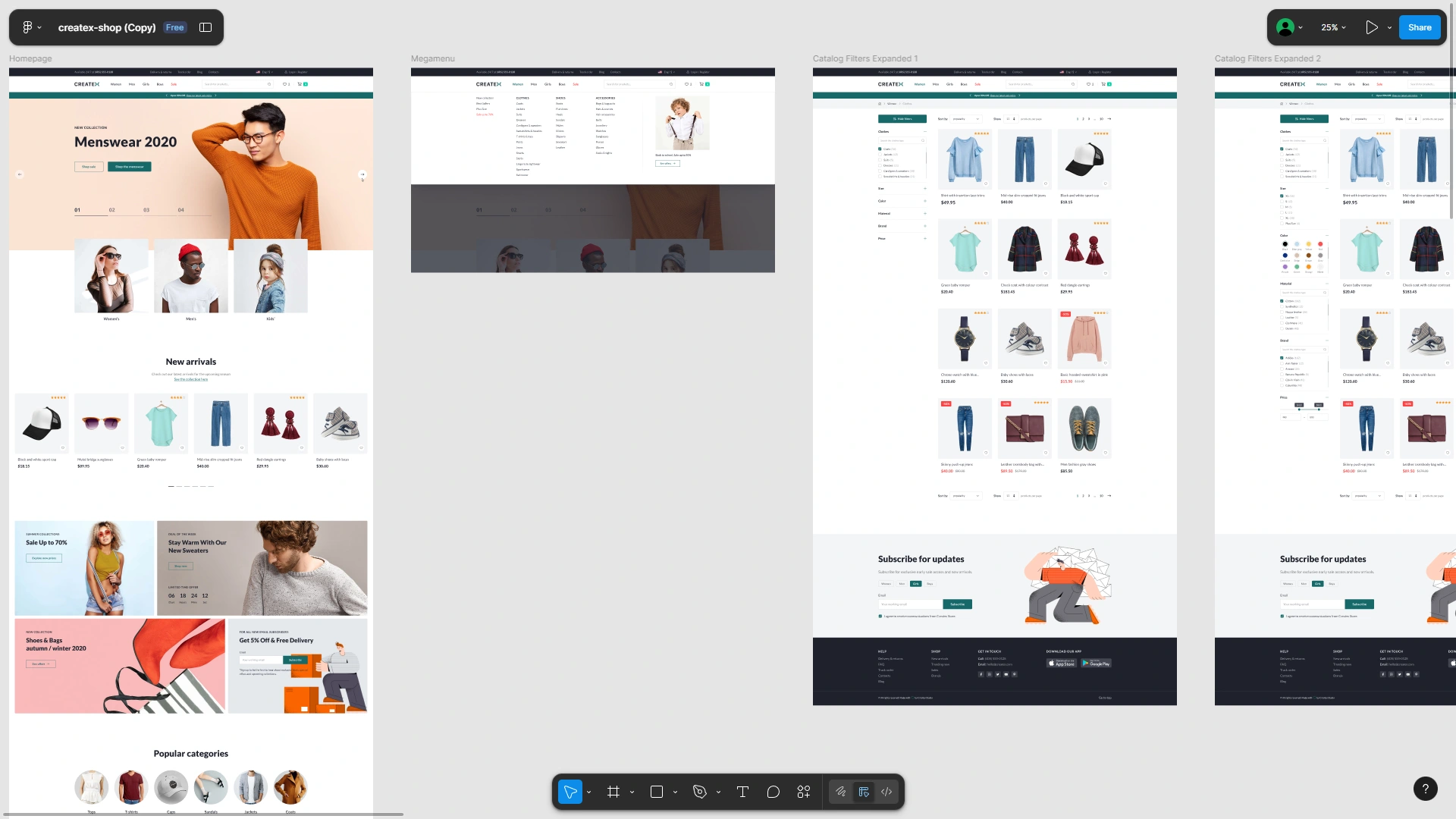Open the help question mark button
Screen dimensions: 1456x819
[x=1425, y=789]
